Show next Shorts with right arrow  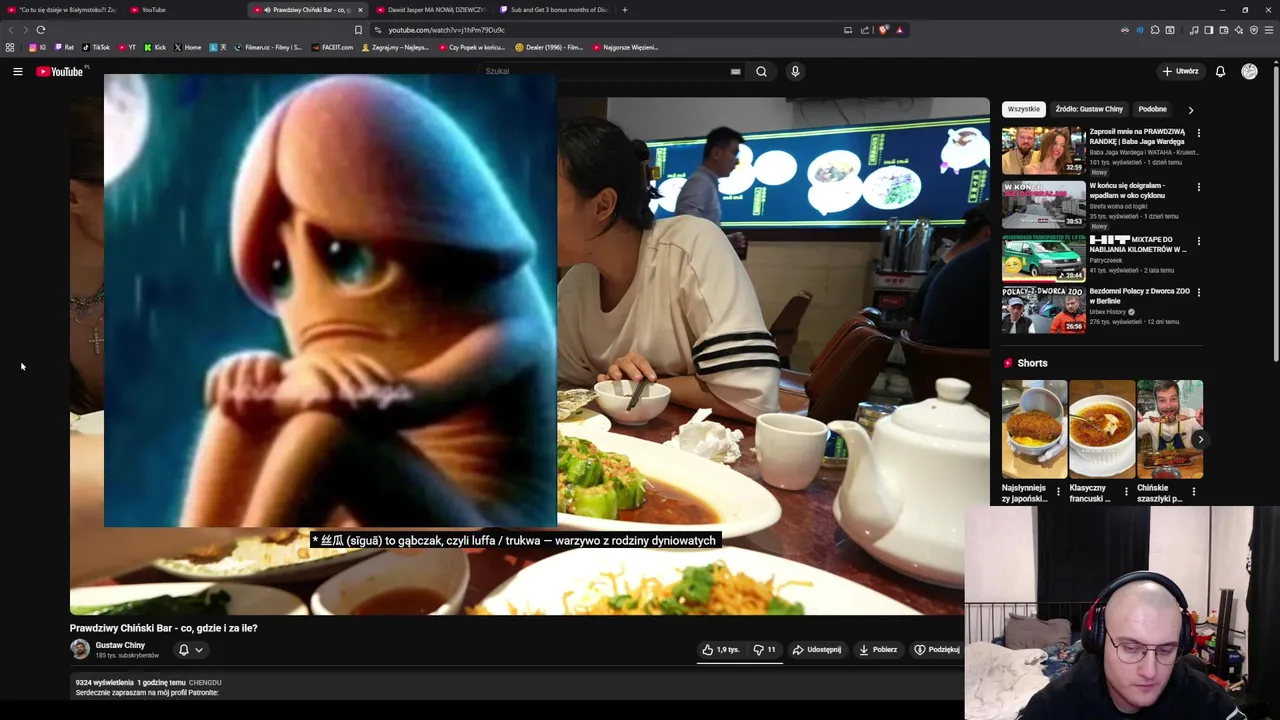tap(1200, 439)
